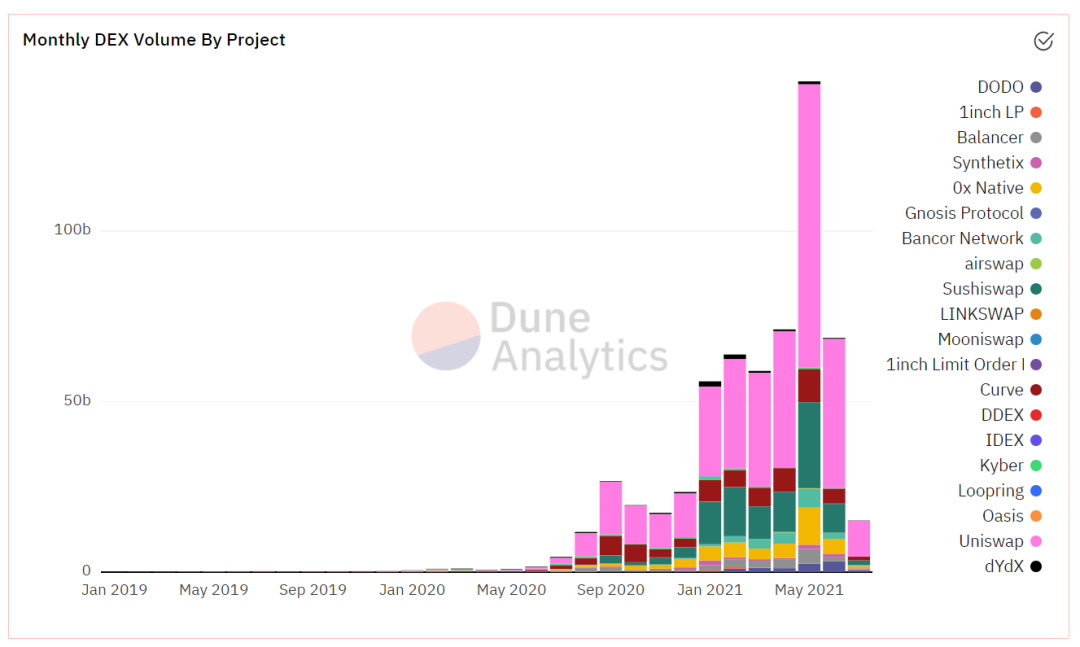Click the purple DODO legend dot
Viewport: 1080px width, 647px height.
tap(1036, 88)
